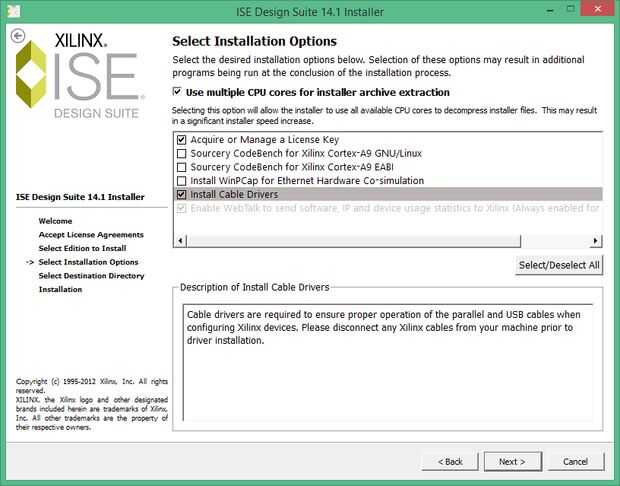This screenshot has height=486, width=620.
Task: Enable Sourcery CodeBench Cortex-A9 EABI option
Action: (181, 167)
